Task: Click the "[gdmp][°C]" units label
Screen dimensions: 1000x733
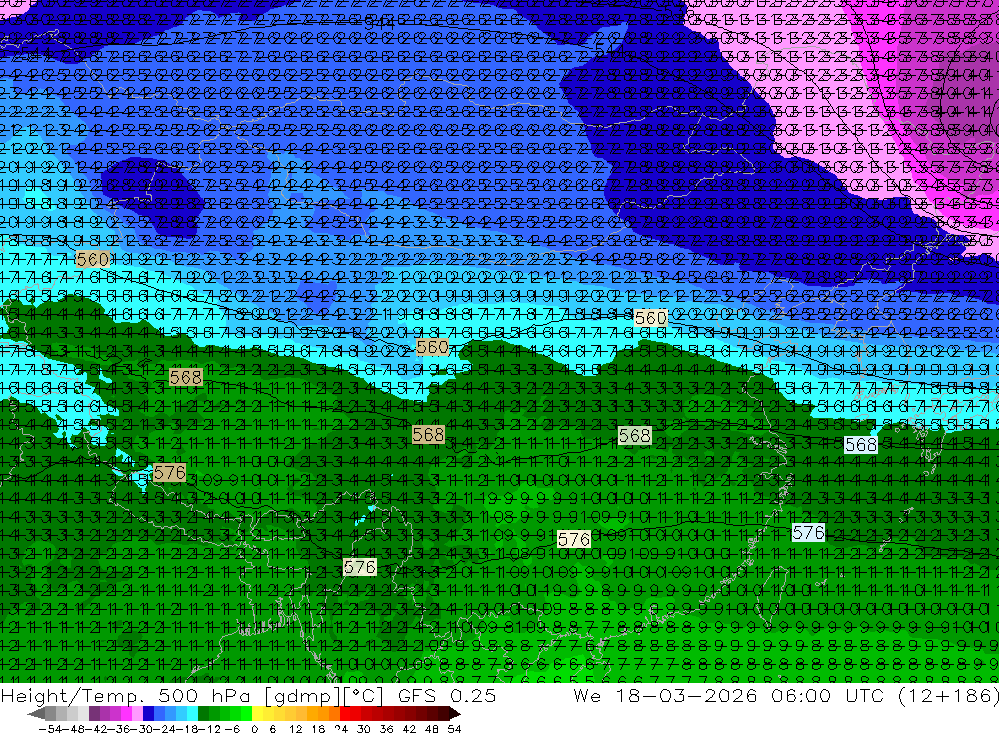Action: (x=326, y=696)
